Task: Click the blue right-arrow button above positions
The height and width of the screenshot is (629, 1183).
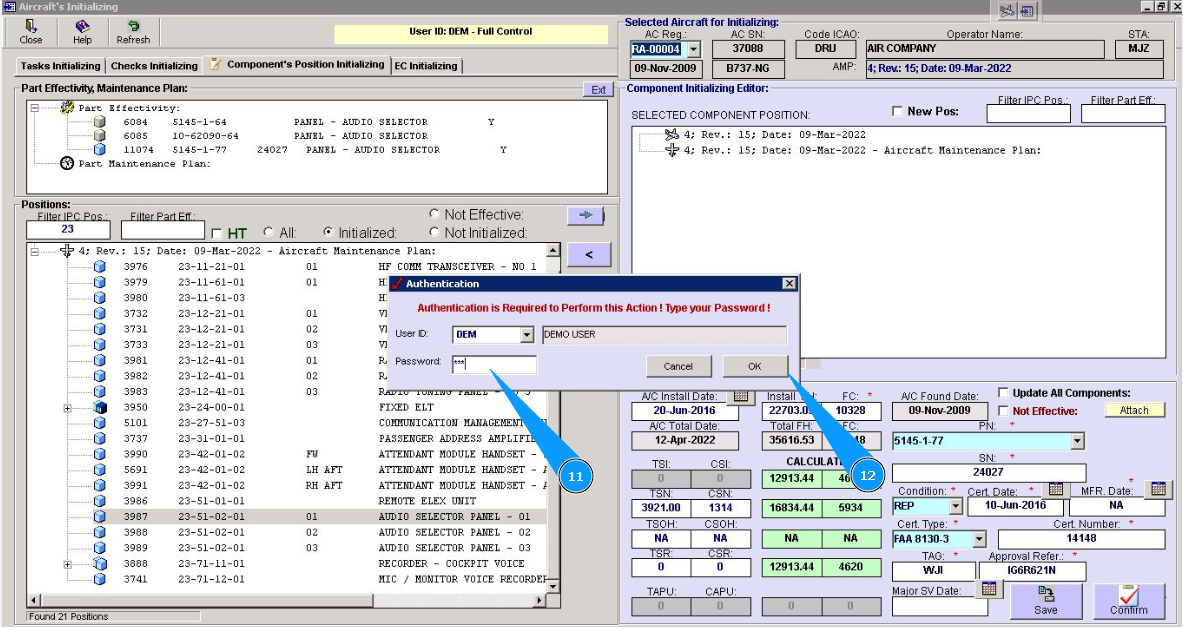Action: click(585, 215)
